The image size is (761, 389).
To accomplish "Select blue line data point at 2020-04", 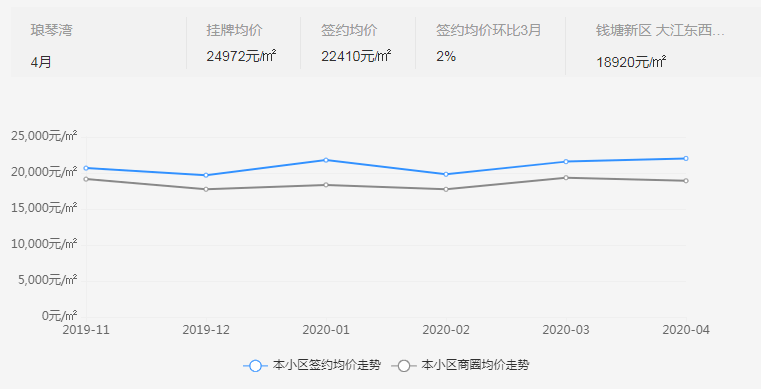I will [686, 159].
